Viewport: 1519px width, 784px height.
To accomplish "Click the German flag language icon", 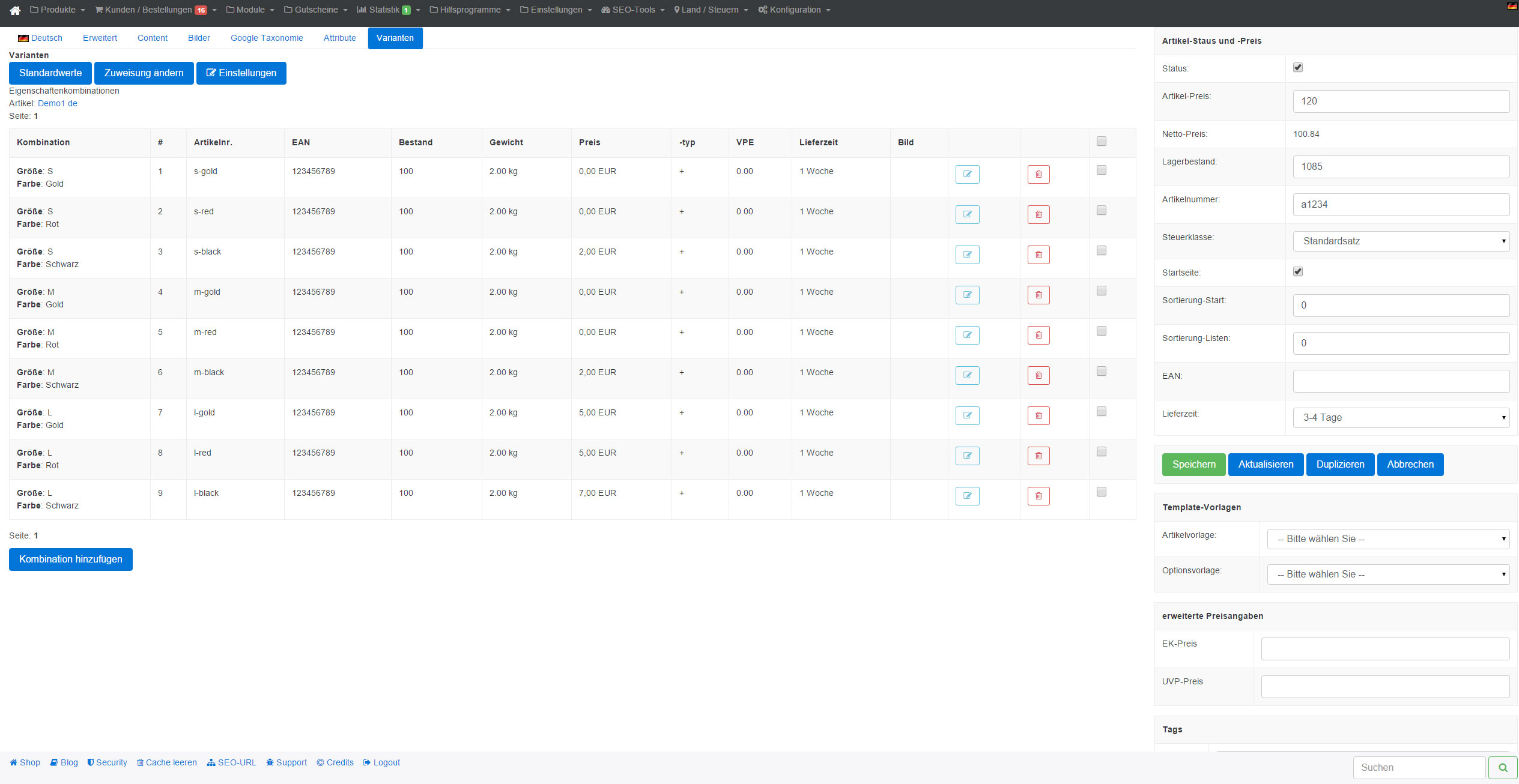I will click(x=1512, y=6).
